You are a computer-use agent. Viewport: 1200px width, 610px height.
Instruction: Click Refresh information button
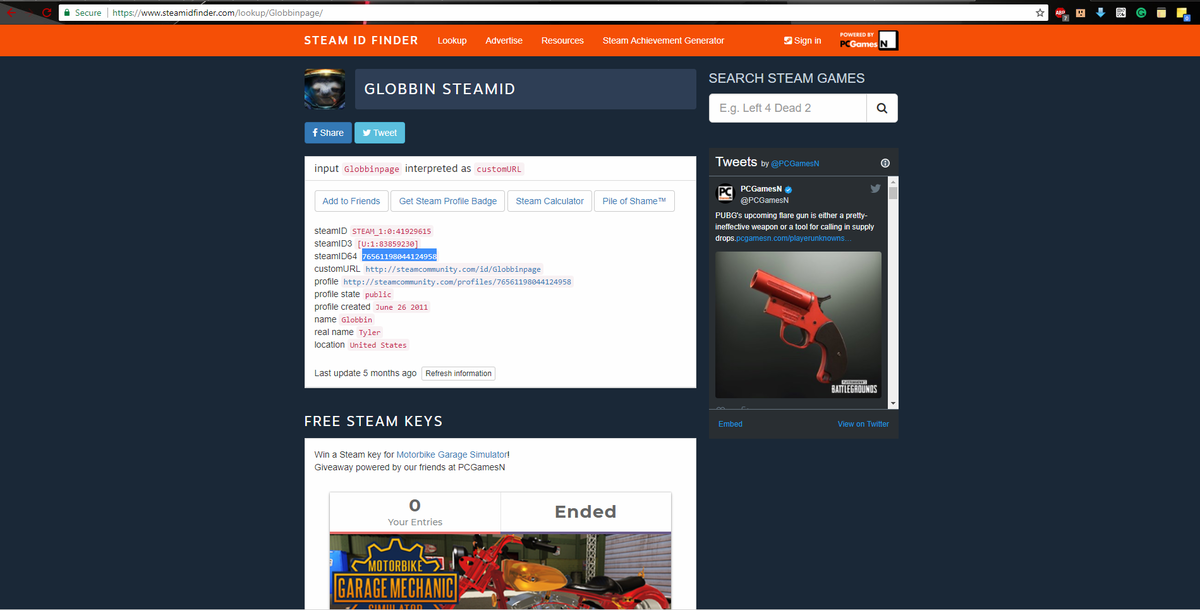click(x=458, y=372)
